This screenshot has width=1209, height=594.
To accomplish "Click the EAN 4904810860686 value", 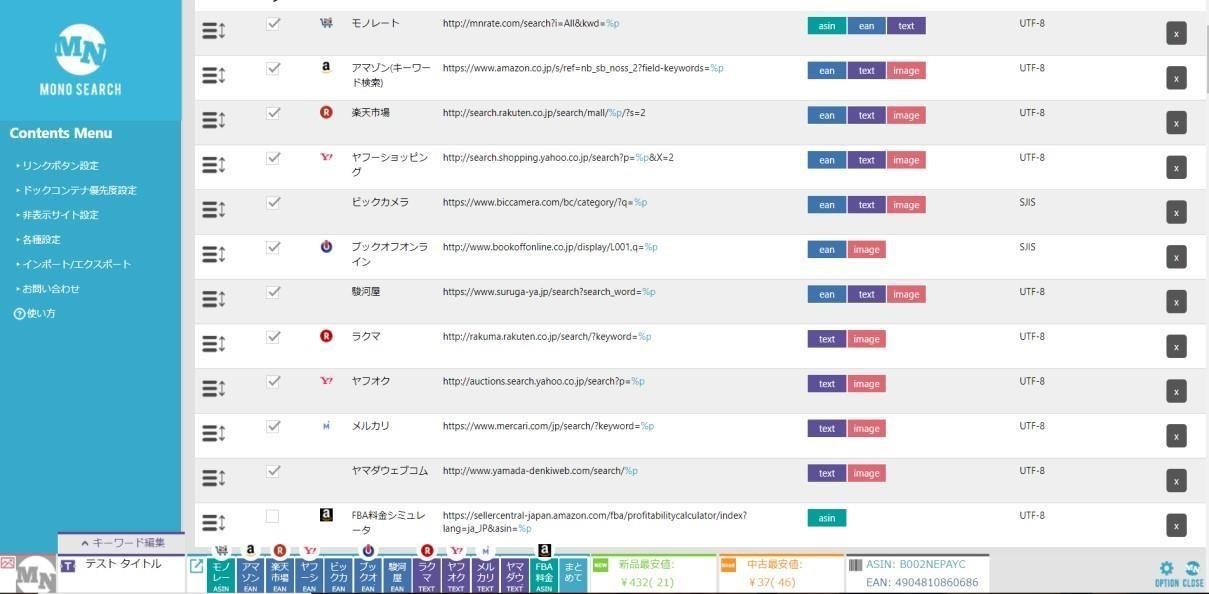I will pos(922,582).
